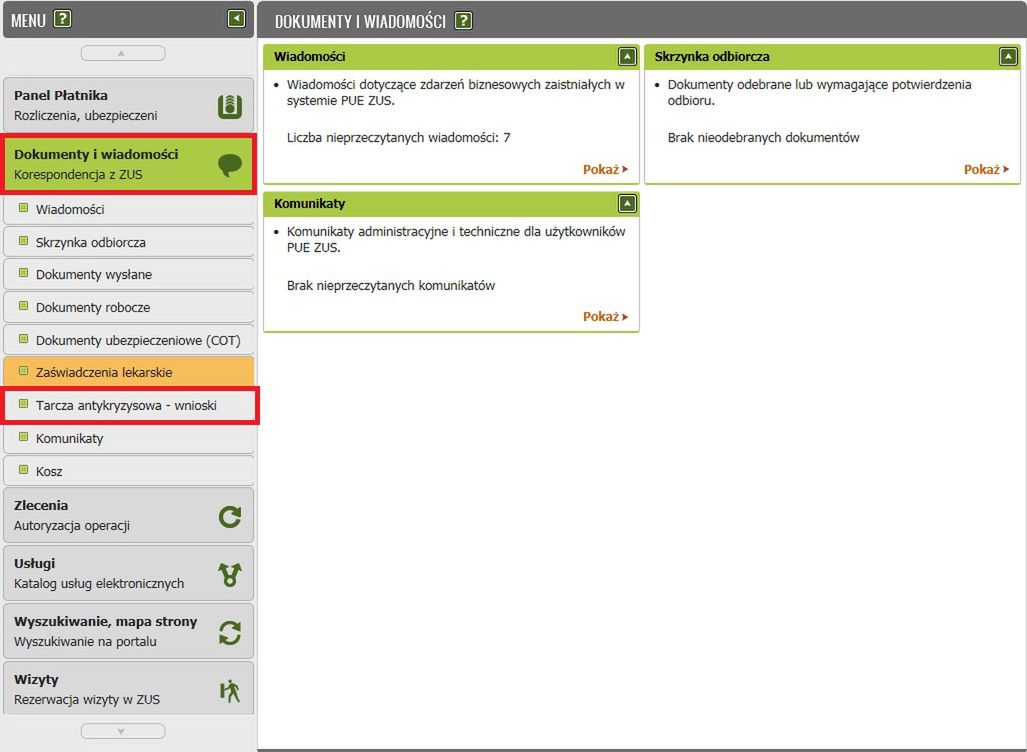Click the speech bubble icon in Dokumenty i wiadomości
Viewport: 1027px width, 752px height.
pyautogui.click(x=230, y=165)
